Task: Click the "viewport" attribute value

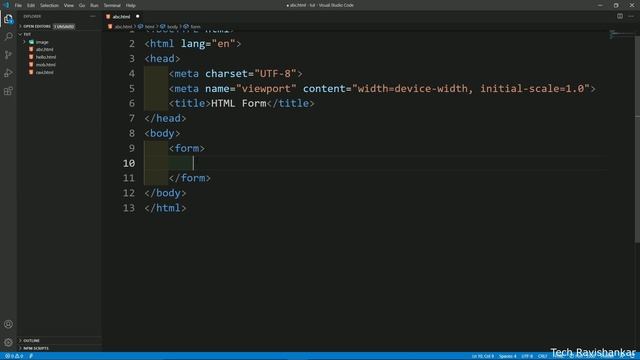Action: tap(266, 89)
